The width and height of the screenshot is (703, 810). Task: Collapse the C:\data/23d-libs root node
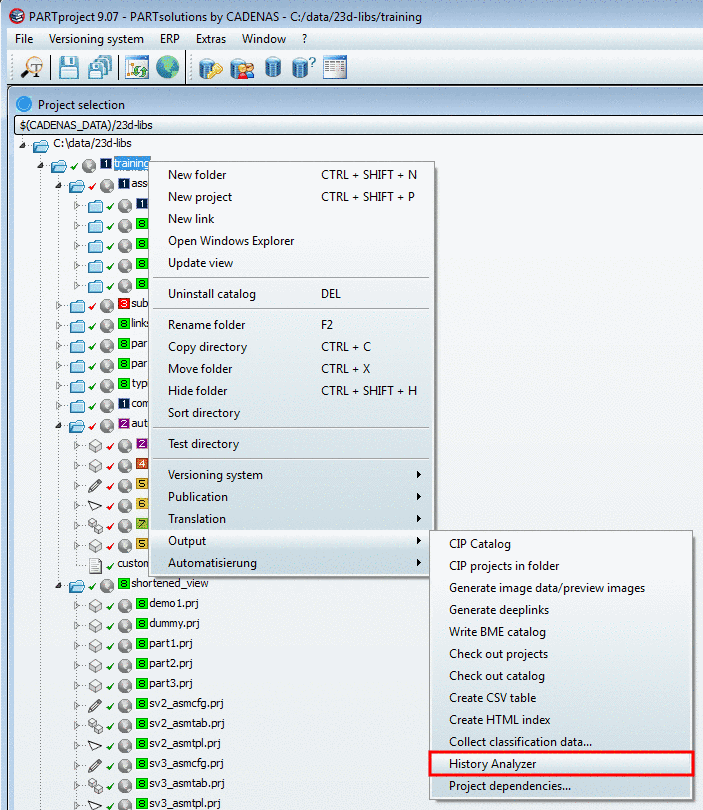[22, 146]
